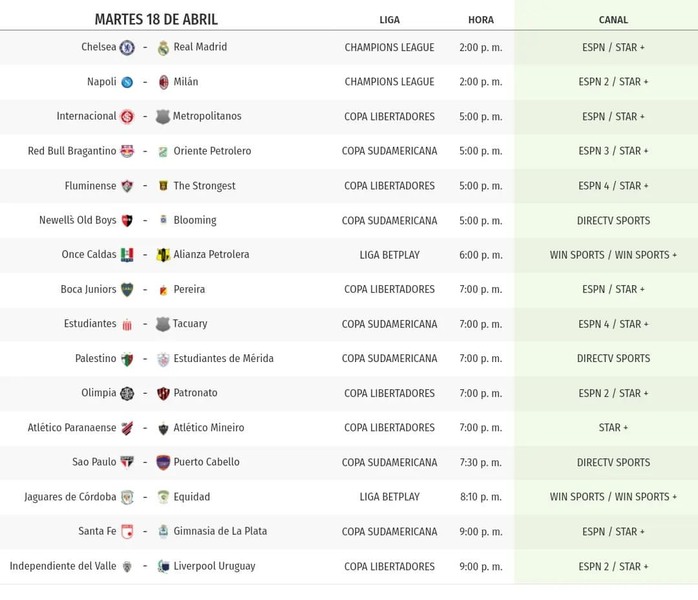
Task: Click the Real Madrid crest icon
Action: click(163, 48)
